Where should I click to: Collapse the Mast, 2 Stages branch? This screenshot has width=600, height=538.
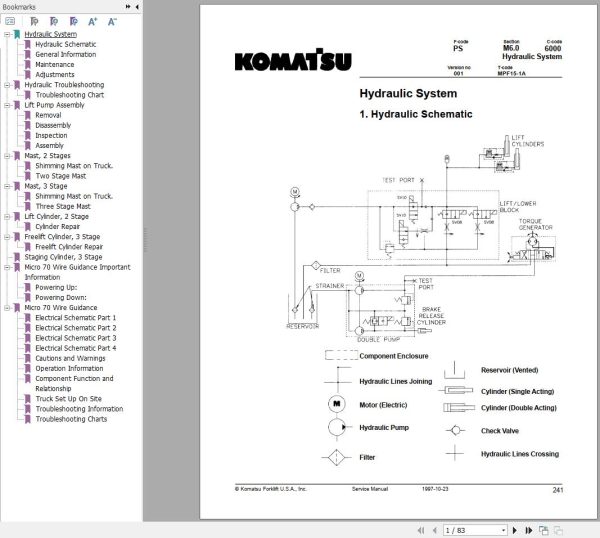tap(7, 156)
